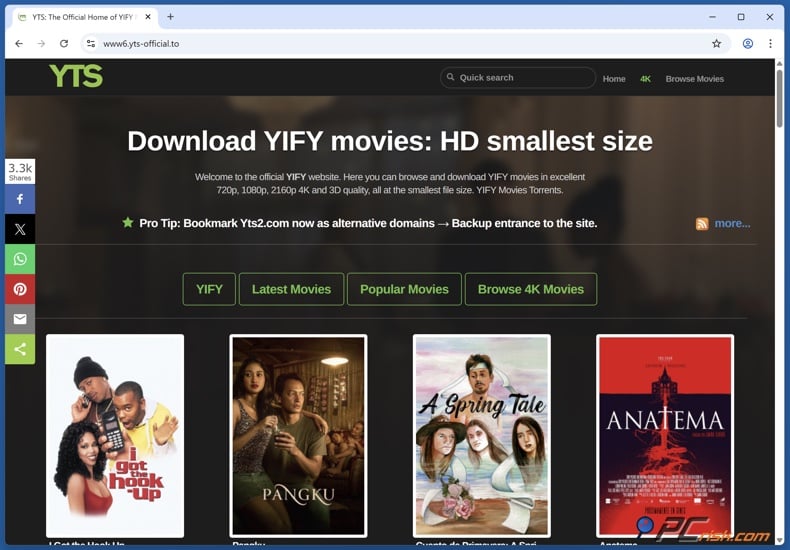The height and width of the screenshot is (550, 790).
Task: Click the YTS logo
Action: pyautogui.click(x=76, y=77)
